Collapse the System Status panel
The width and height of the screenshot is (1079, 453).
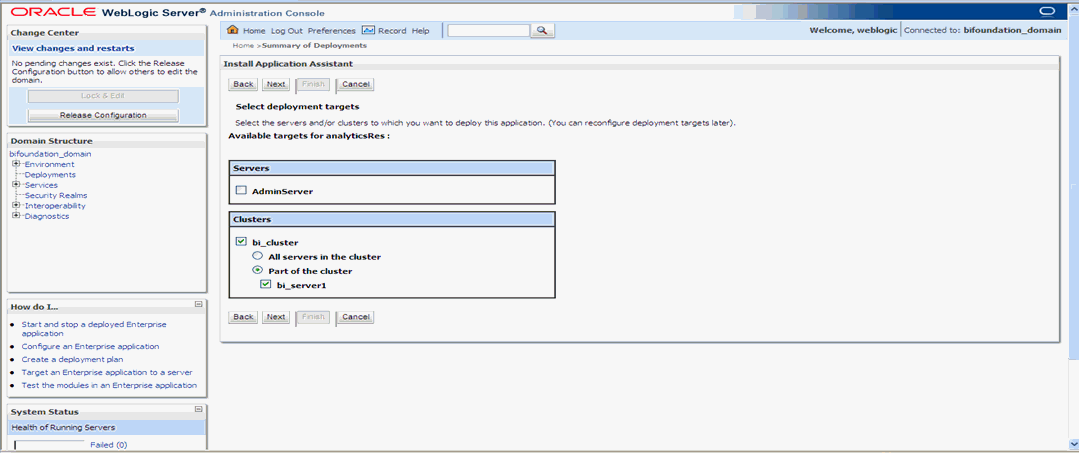click(198, 409)
